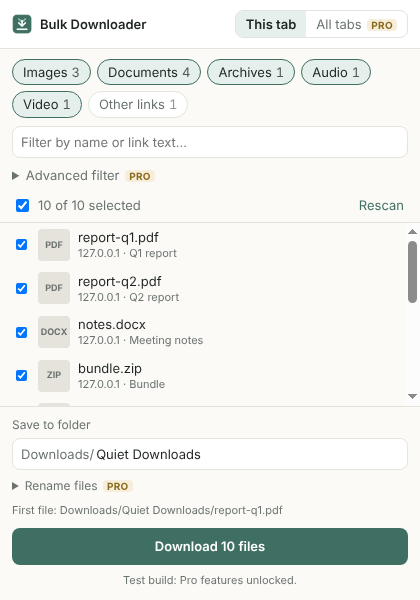Image resolution: width=420 pixels, height=600 pixels.
Task: Click the scrollbar up arrow
Action: (x=412, y=232)
